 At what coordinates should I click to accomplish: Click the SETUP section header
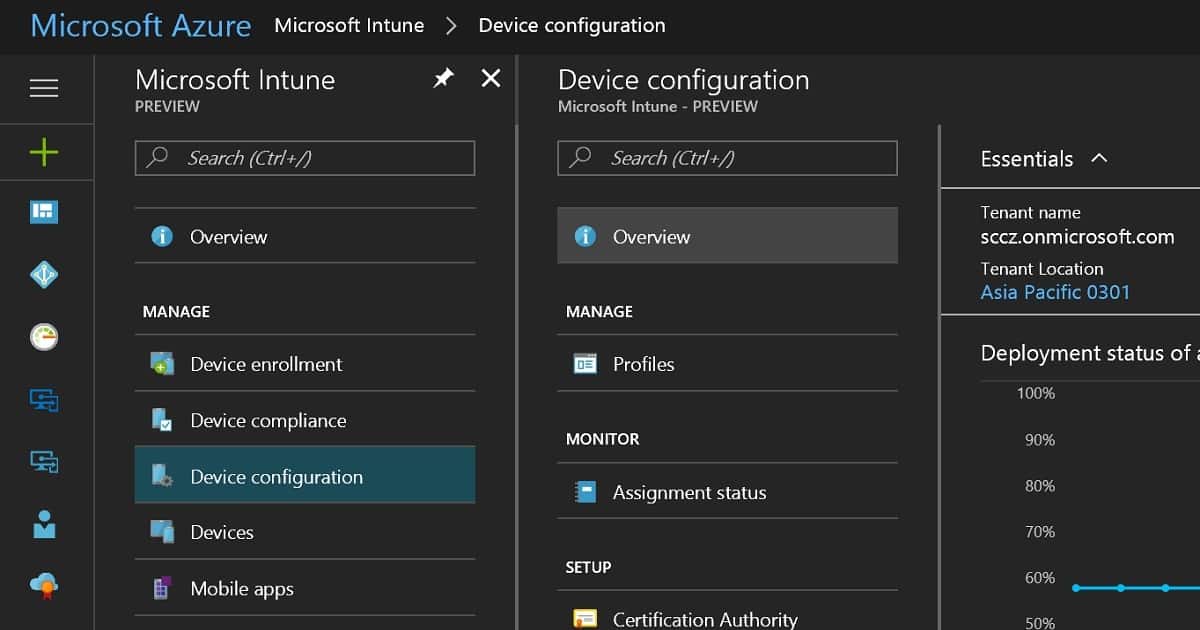coord(588,567)
